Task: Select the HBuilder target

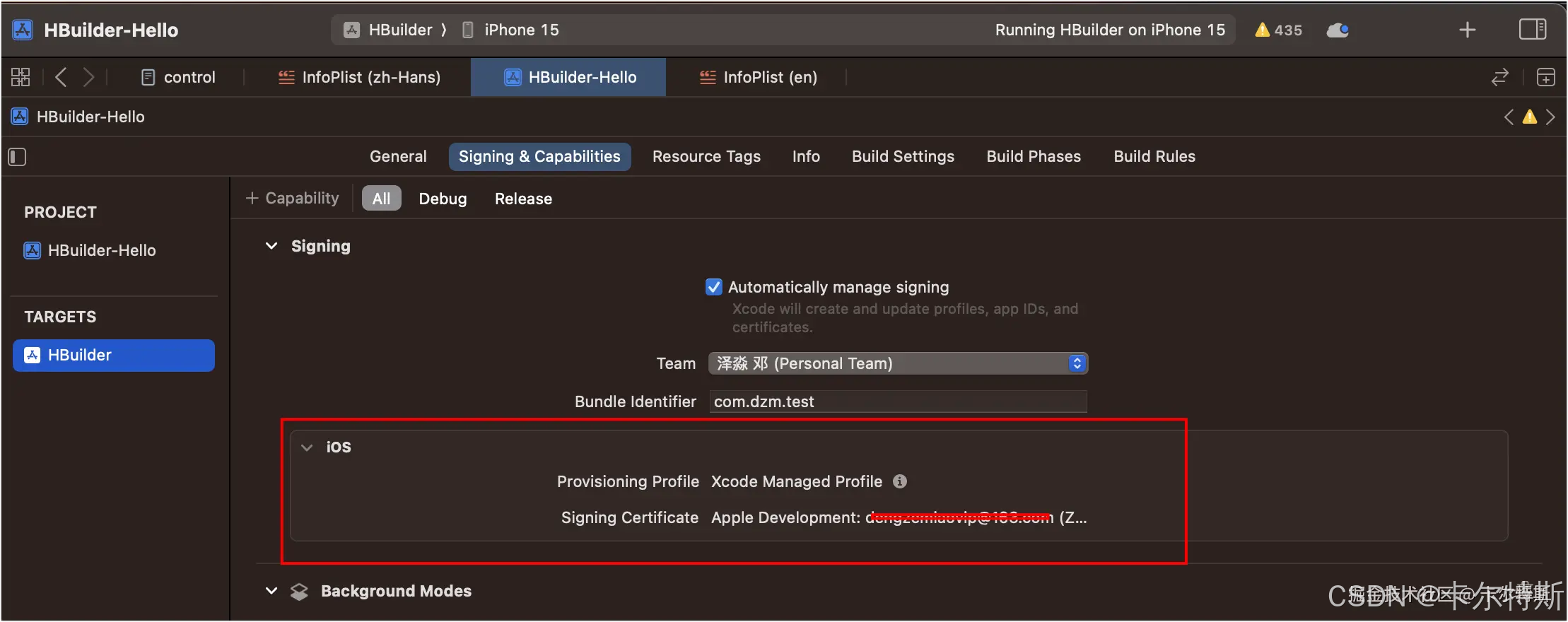Action: pos(113,355)
